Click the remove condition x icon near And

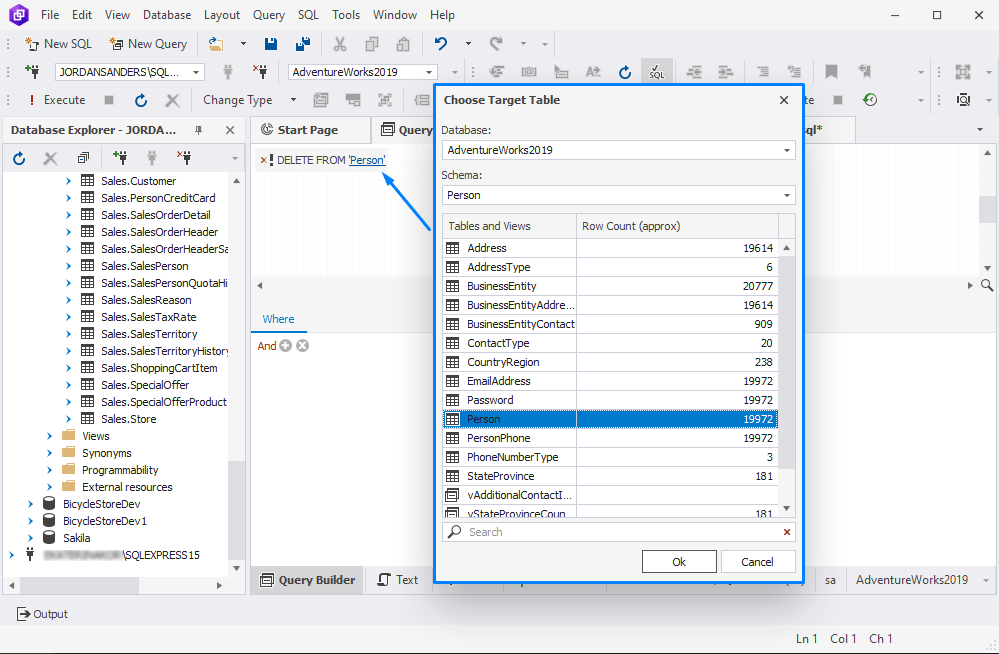point(303,346)
